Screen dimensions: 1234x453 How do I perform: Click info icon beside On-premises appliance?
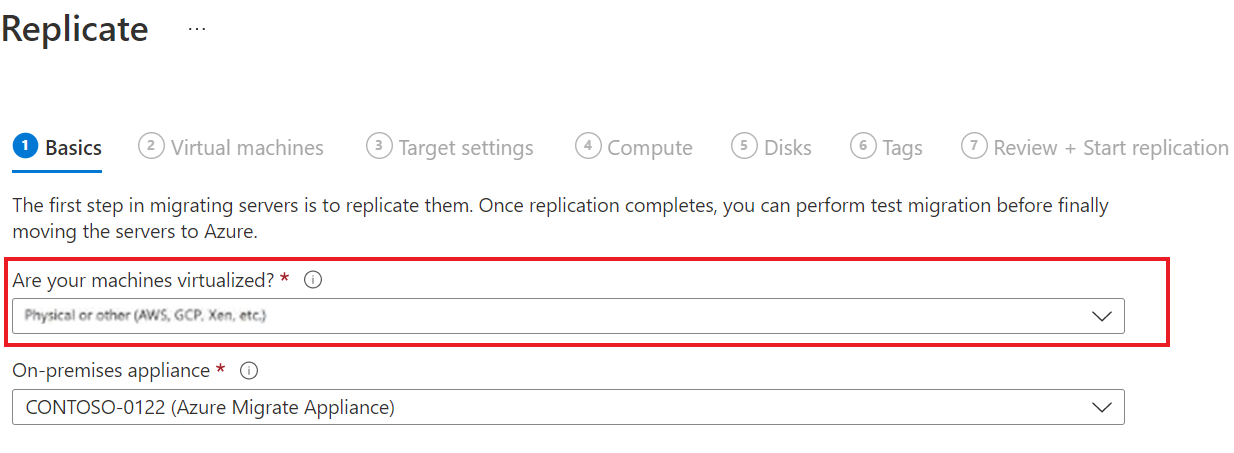[250, 371]
